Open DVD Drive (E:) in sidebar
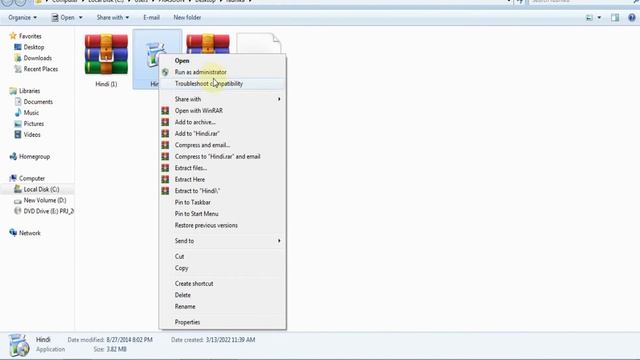The width and height of the screenshot is (640, 360). click(x=49, y=211)
